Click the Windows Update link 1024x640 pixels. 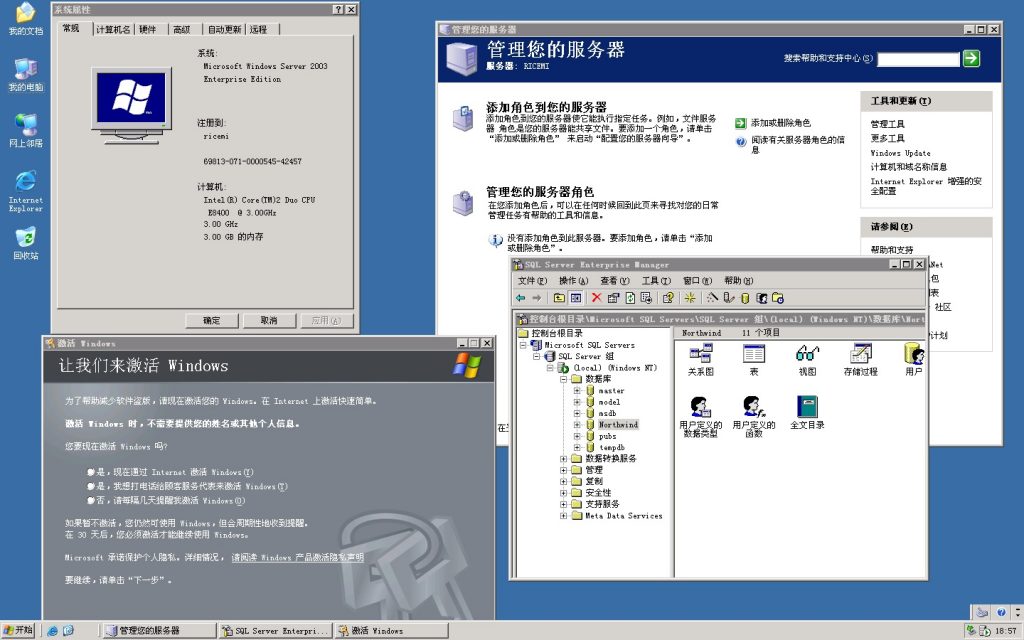tap(901, 153)
